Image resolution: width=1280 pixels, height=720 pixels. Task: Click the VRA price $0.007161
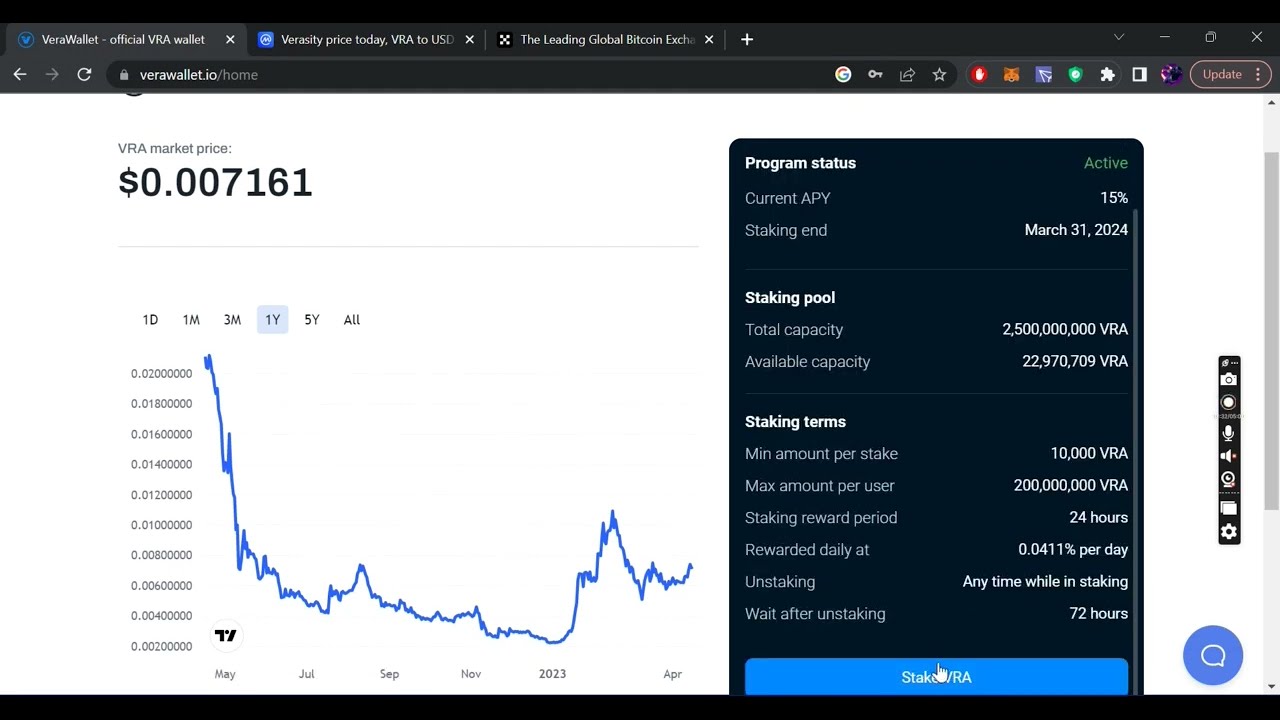click(x=215, y=183)
